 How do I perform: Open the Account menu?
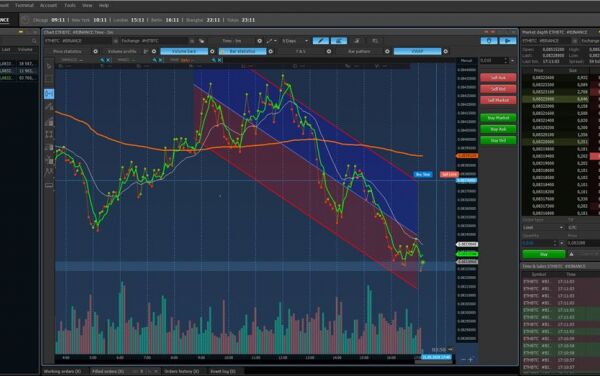[x=48, y=5]
